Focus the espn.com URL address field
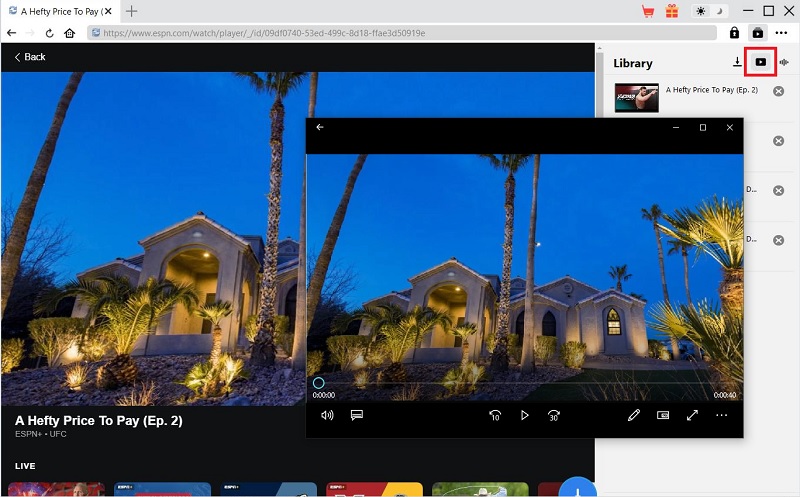The height and width of the screenshot is (497, 800). 402,33
